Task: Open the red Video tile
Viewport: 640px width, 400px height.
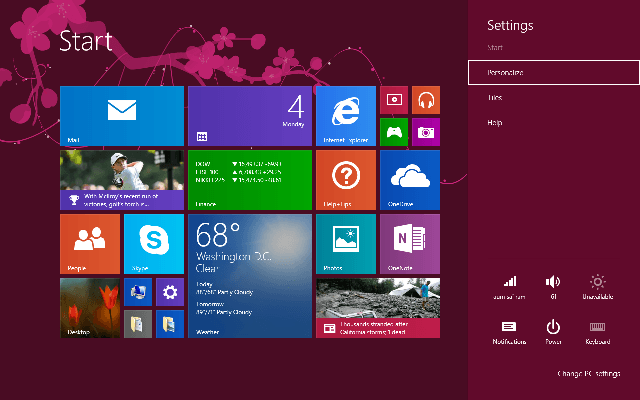Action: [394, 100]
